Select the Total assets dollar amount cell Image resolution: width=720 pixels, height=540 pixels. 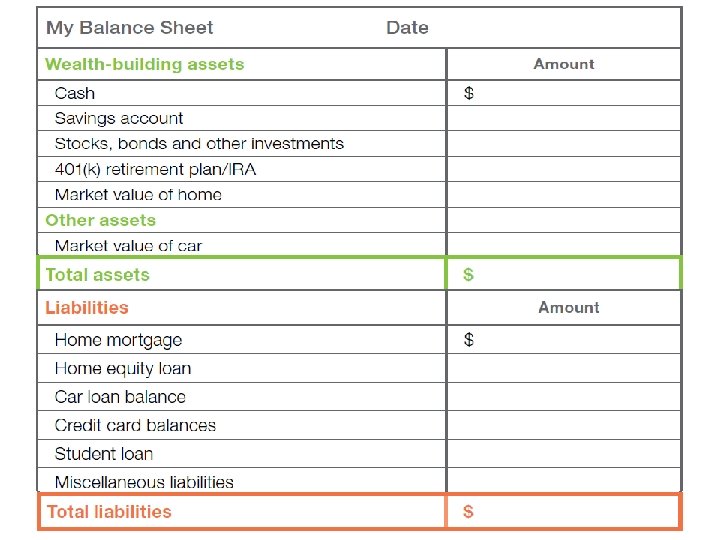click(x=563, y=274)
